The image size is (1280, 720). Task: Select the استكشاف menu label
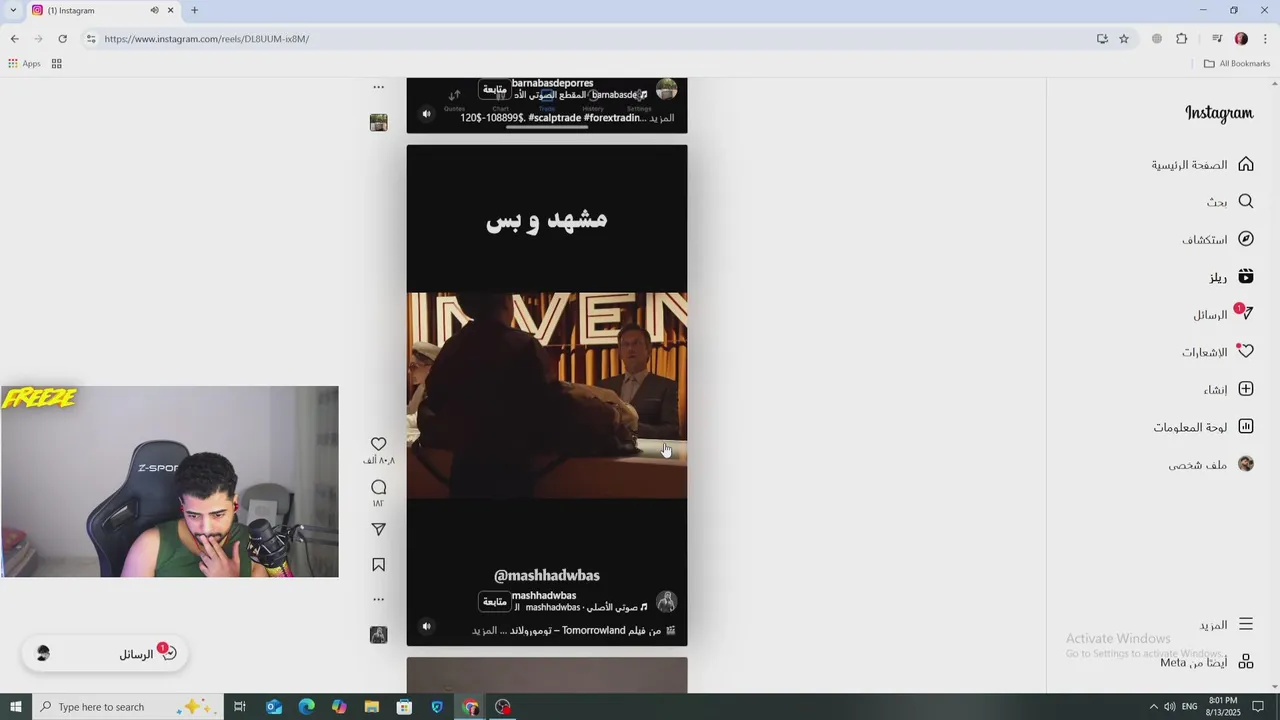coord(1205,240)
